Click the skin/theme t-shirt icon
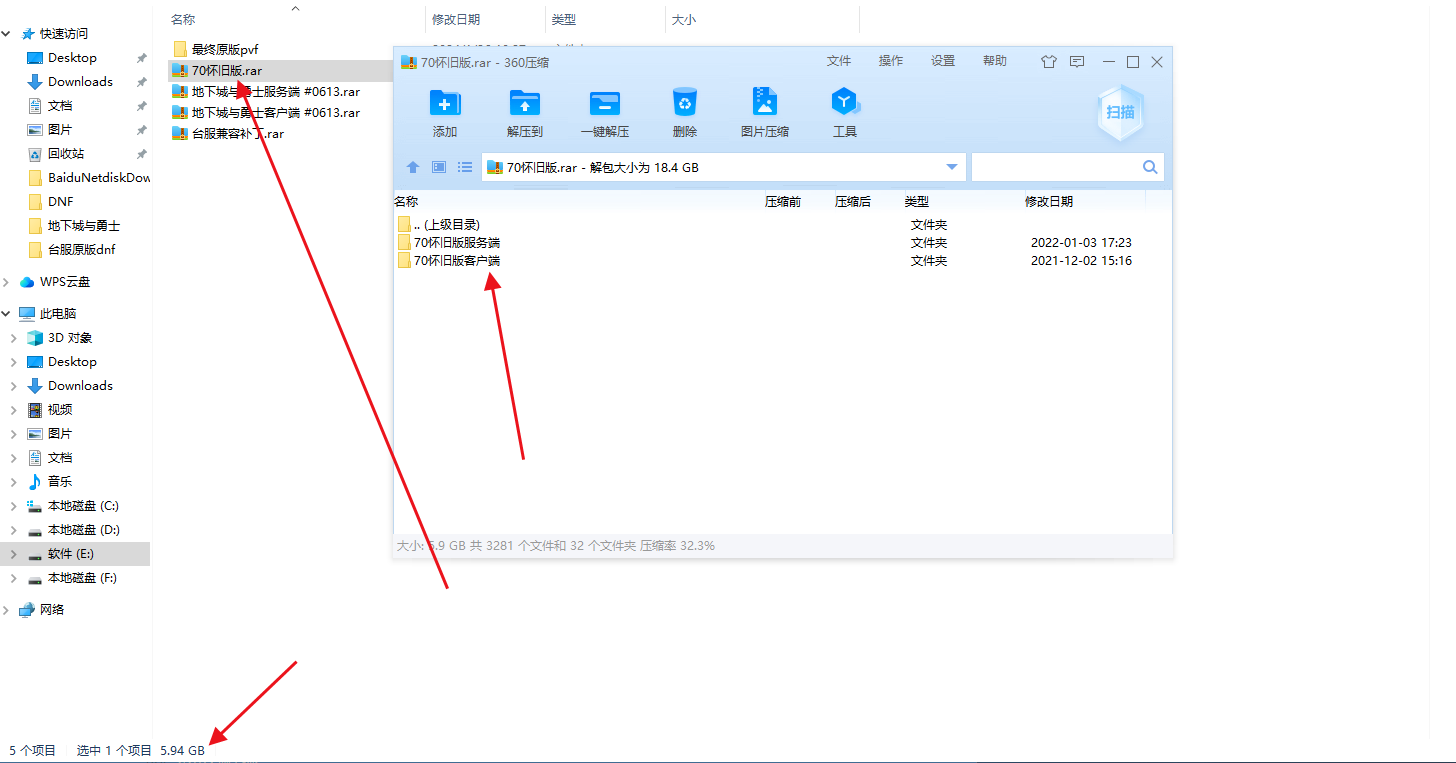Viewport: 1456px width, 763px height. click(x=1048, y=61)
